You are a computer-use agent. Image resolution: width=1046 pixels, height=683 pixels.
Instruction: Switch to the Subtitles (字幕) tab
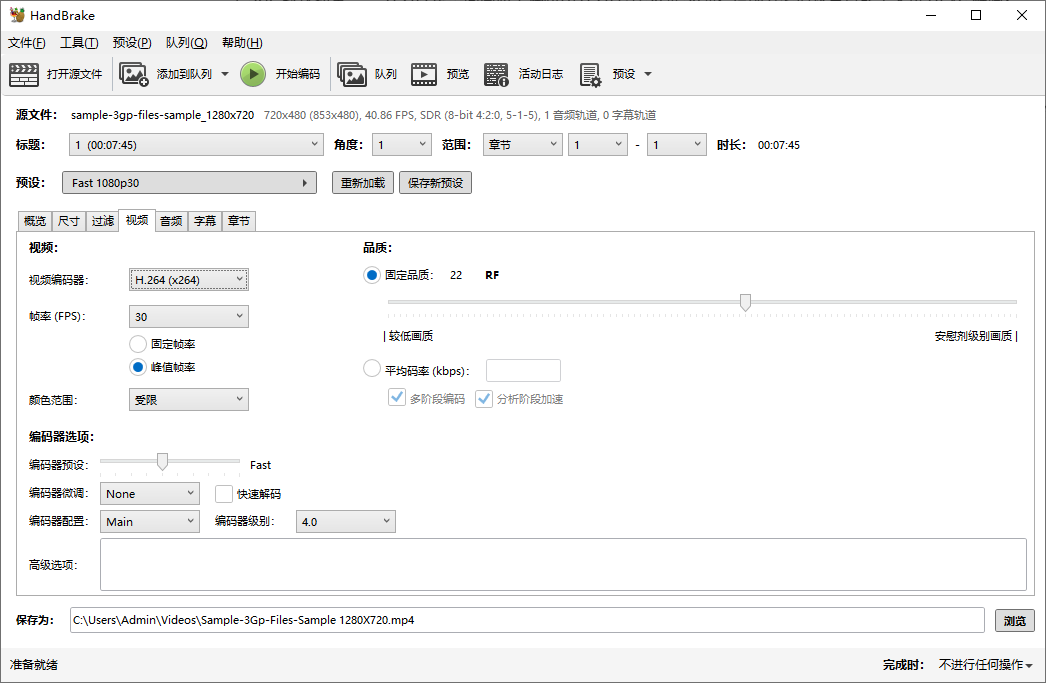click(205, 221)
